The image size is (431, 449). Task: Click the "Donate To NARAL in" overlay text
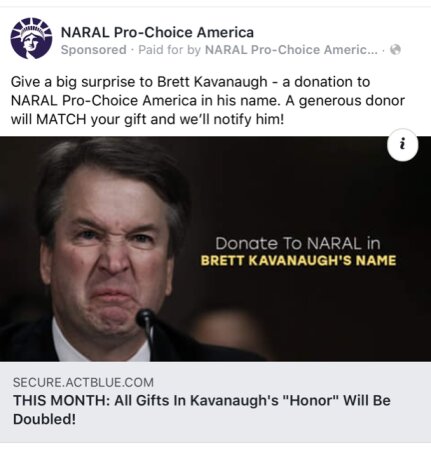[298, 243]
